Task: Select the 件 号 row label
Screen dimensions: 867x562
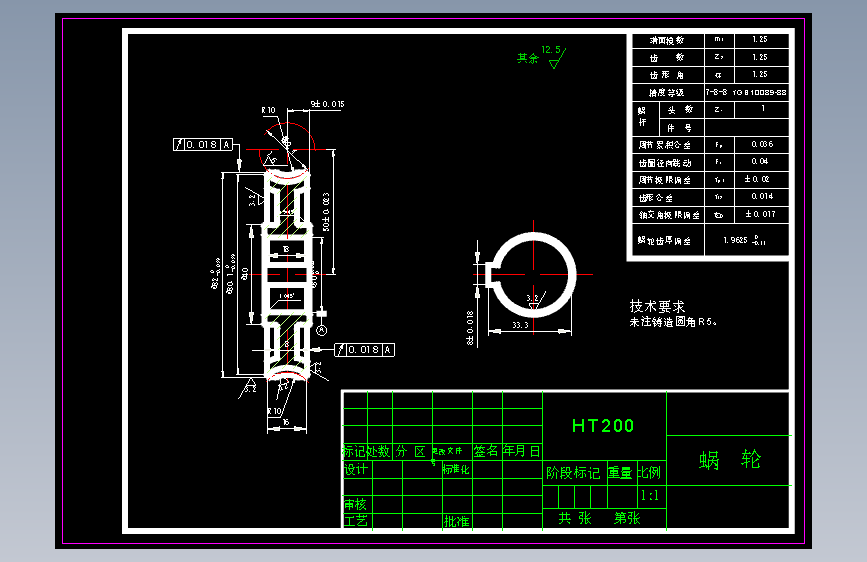Action: coord(680,128)
